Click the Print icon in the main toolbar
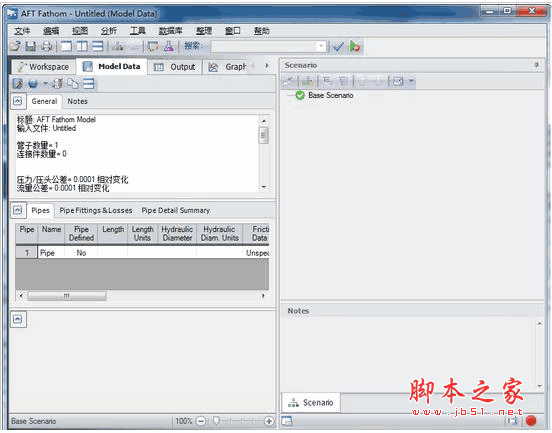The width and height of the screenshot is (552, 433). click(x=46, y=46)
